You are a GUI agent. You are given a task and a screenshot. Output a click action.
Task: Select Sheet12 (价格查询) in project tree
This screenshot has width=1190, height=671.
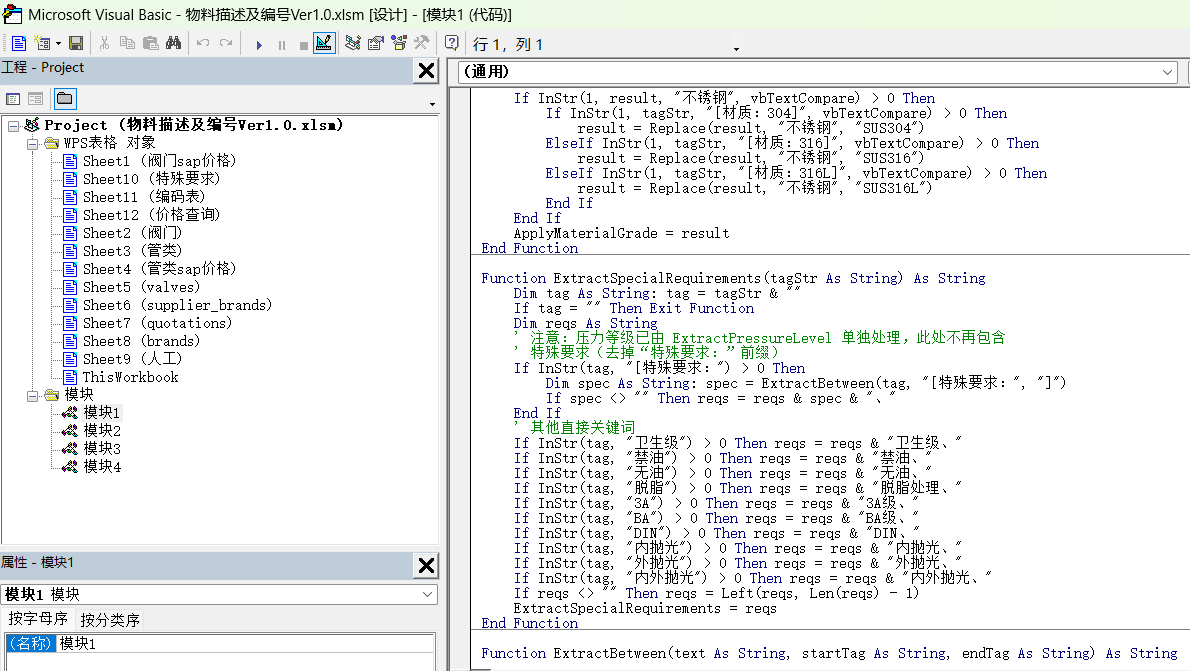(x=150, y=215)
